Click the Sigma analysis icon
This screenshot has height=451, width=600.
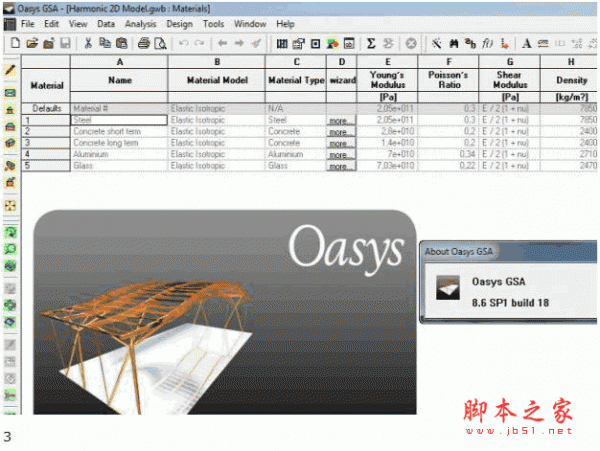(371, 43)
